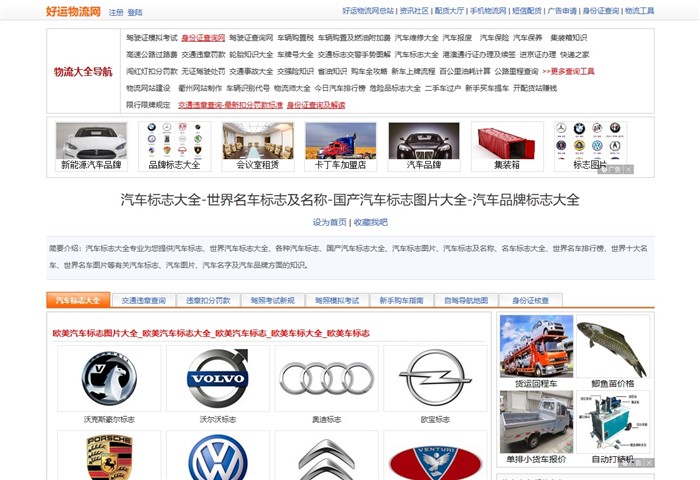This screenshot has width=700, height=480.
Task: Switch to the 驾照考试新规 tab
Action: click(272, 301)
